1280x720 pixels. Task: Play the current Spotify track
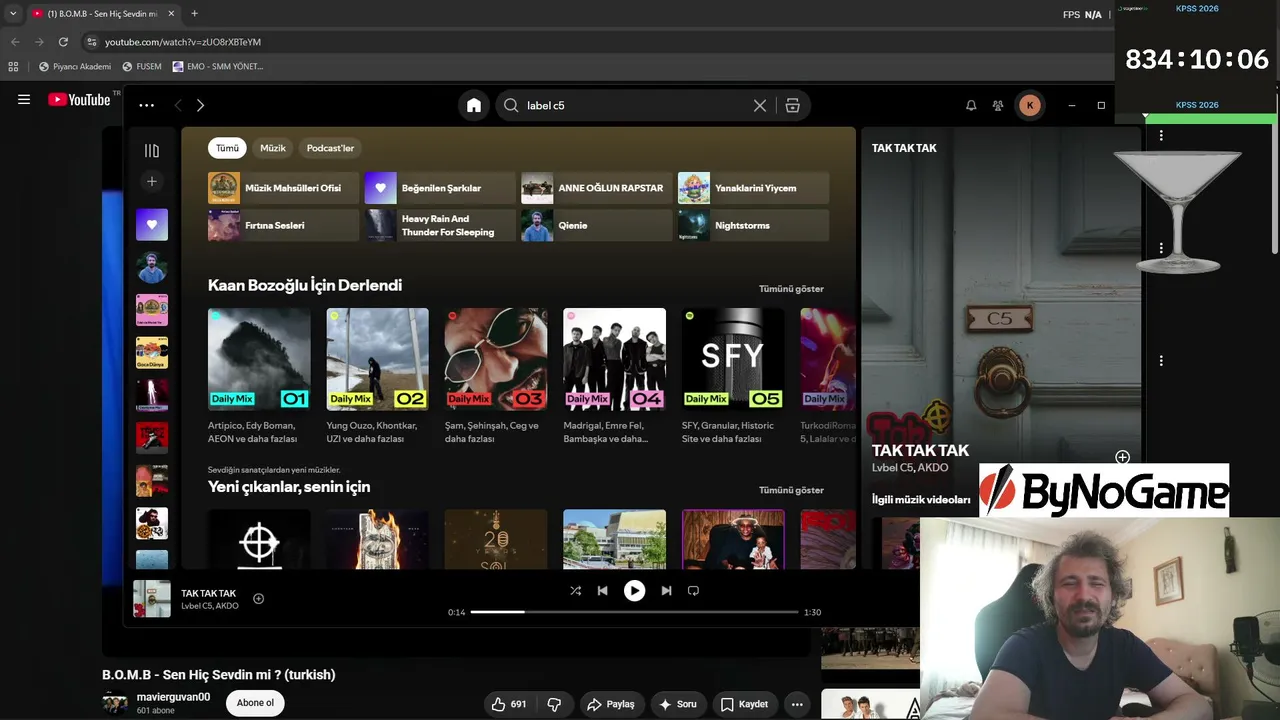[x=635, y=591]
